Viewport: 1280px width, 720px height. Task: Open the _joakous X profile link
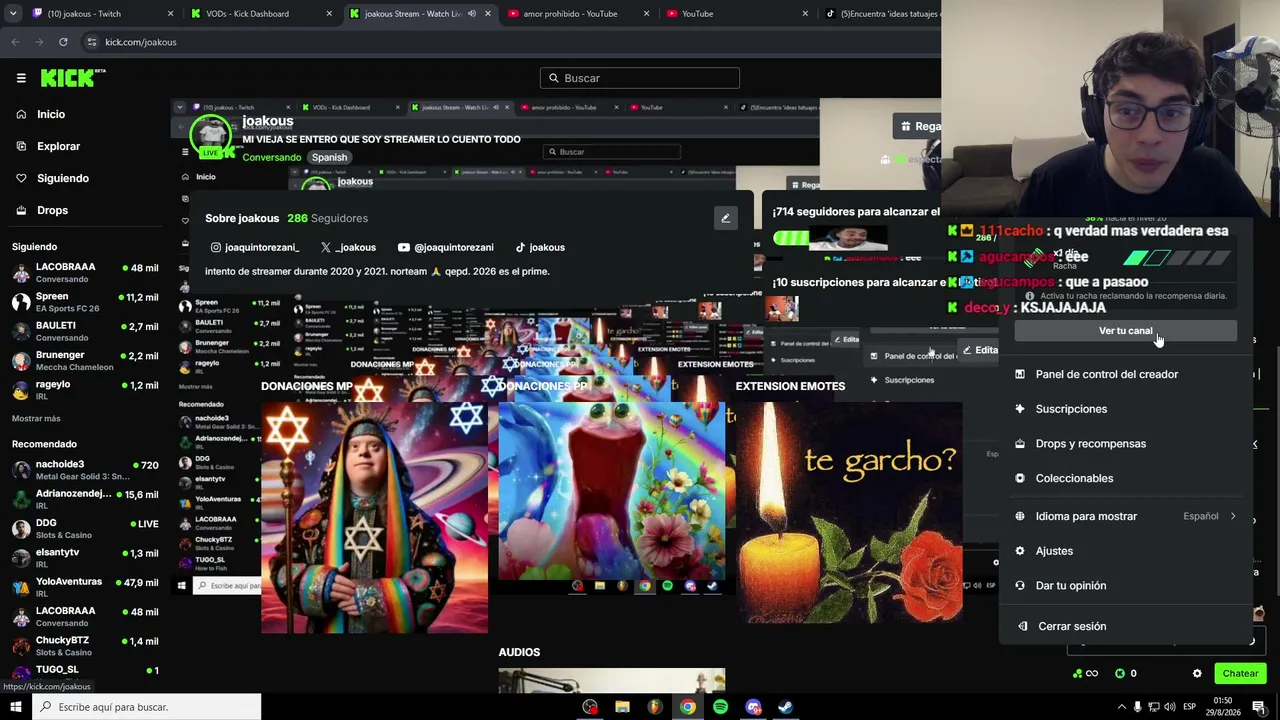tap(348, 247)
